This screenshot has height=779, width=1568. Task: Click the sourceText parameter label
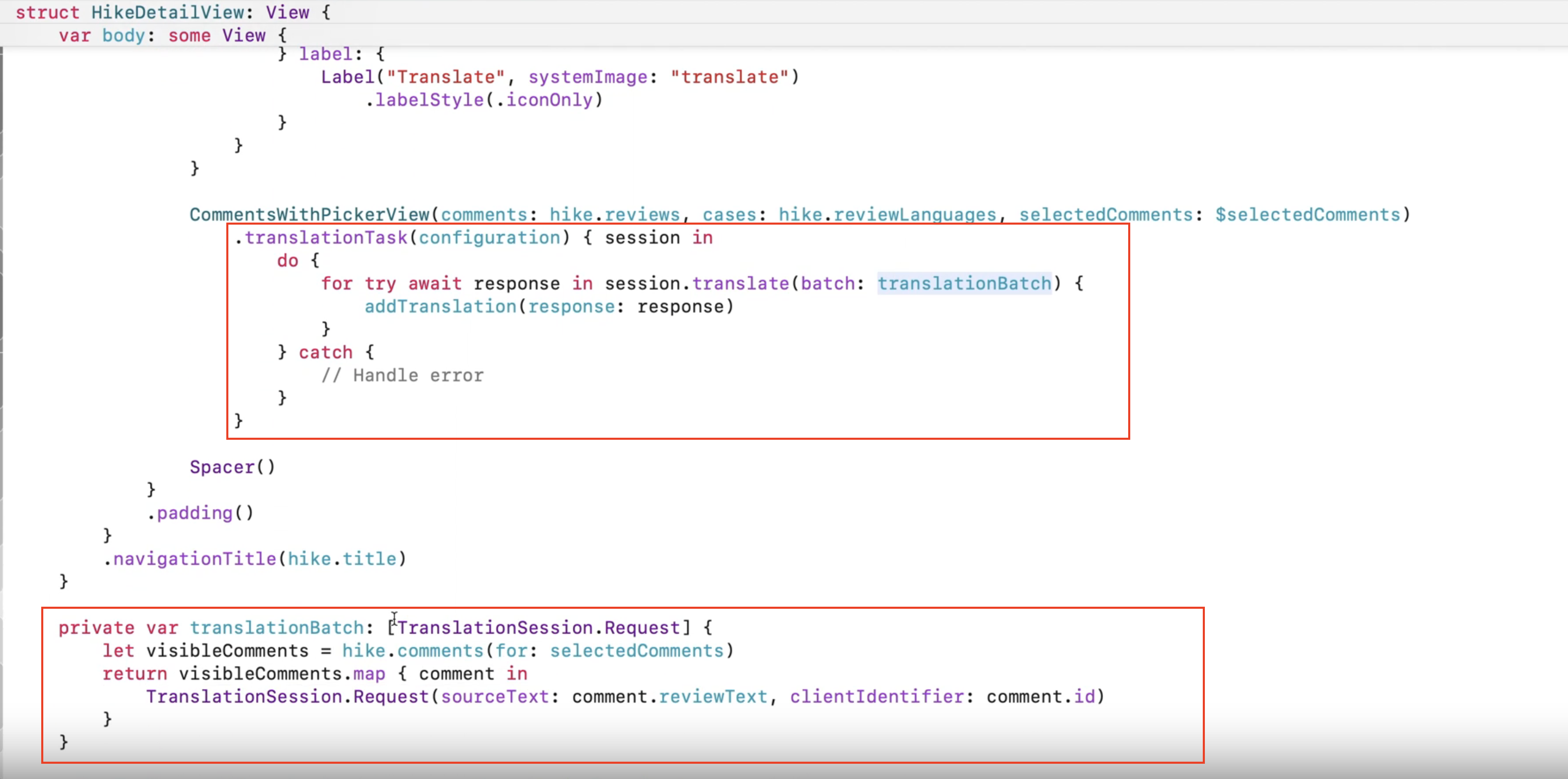(x=495, y=696)
